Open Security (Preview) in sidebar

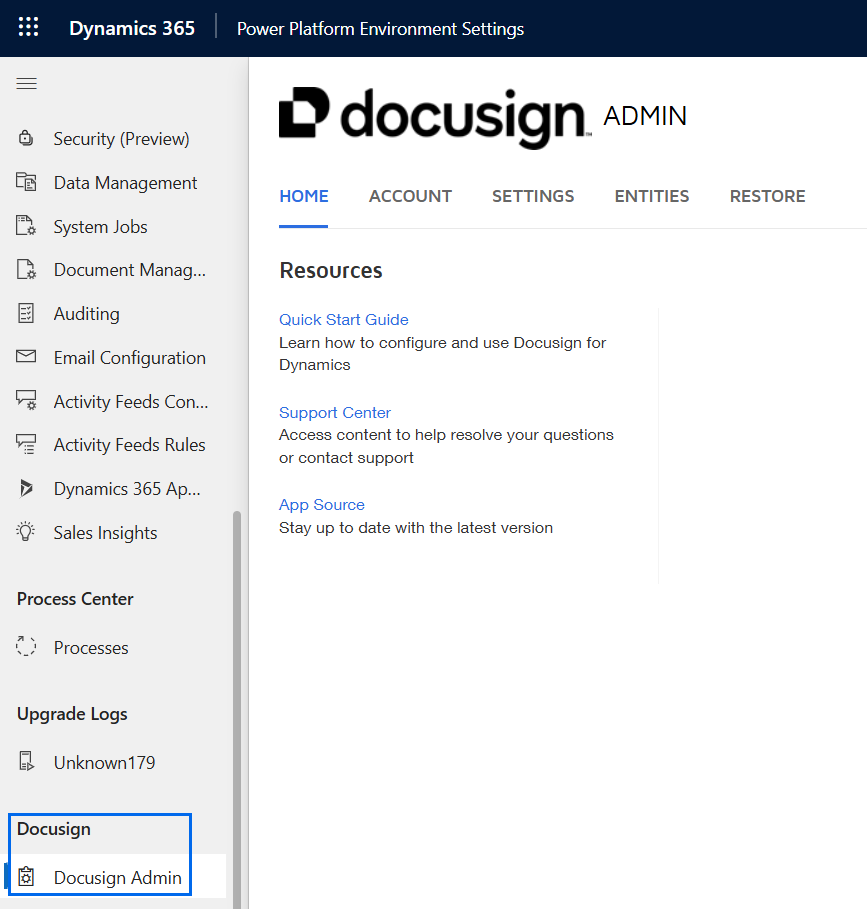(x=121, y=139)
